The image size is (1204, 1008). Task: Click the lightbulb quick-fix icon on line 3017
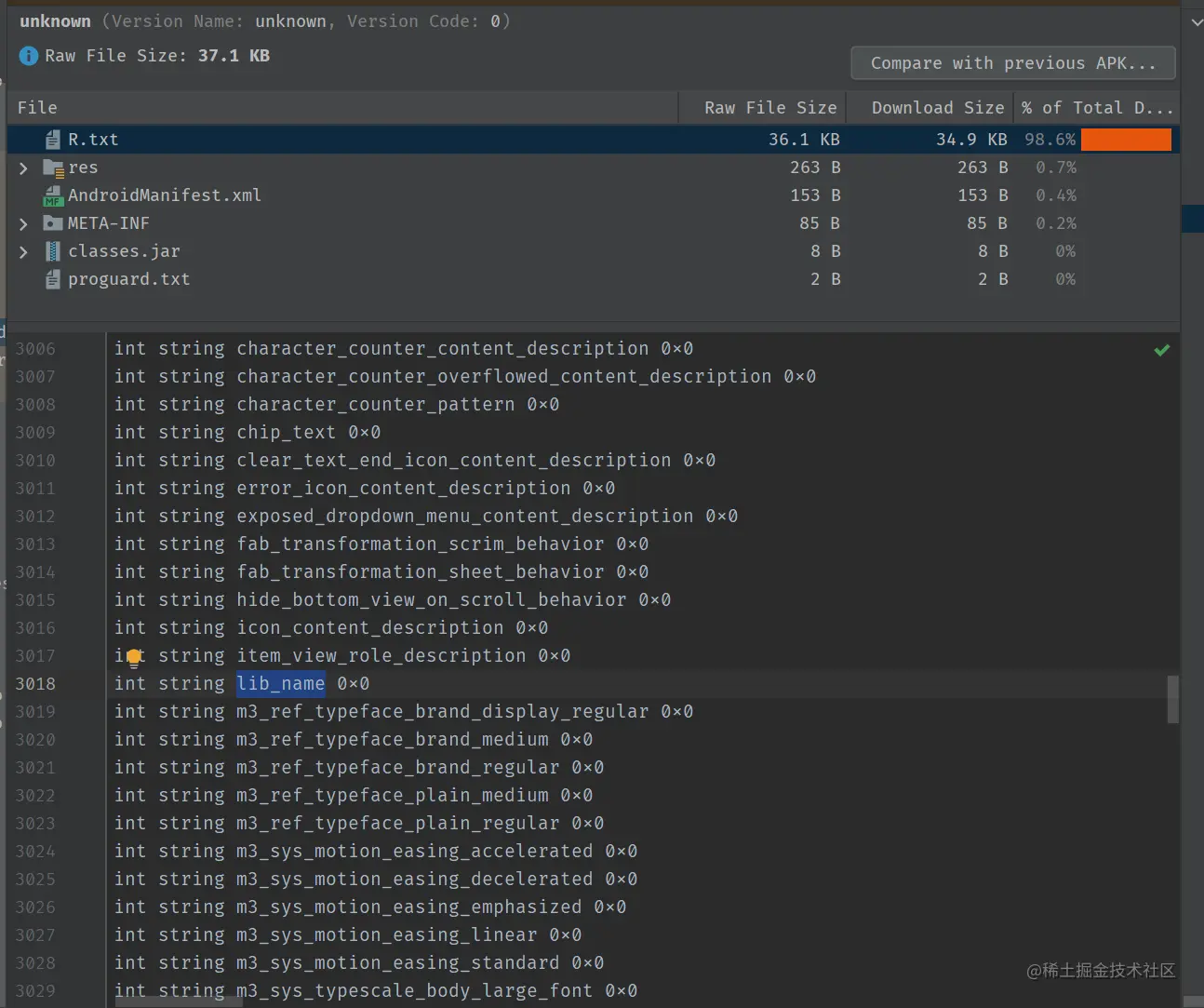[134, 658]
